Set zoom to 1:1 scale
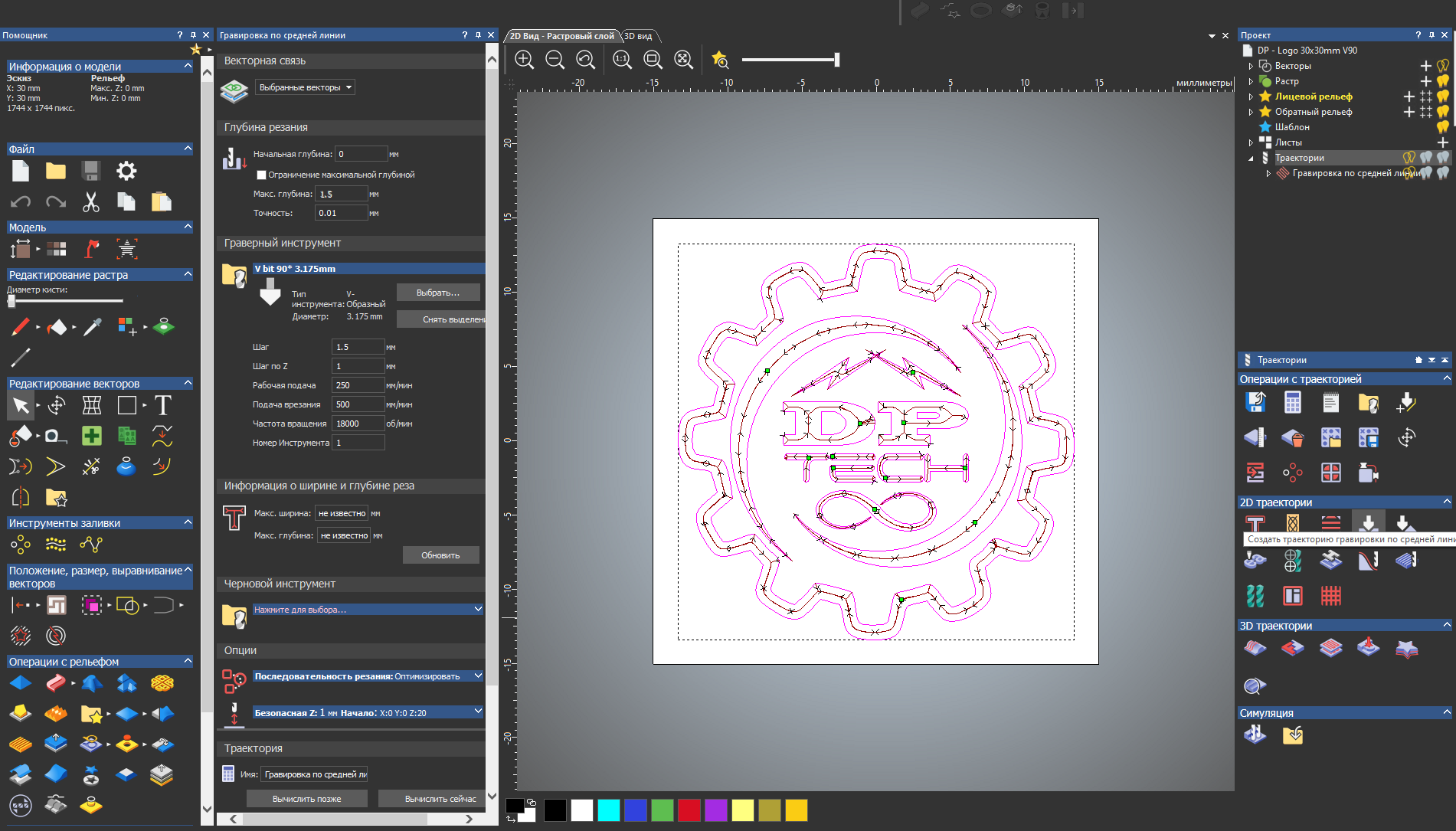This screenshot has height=831, width=1456. click(622, 60)
